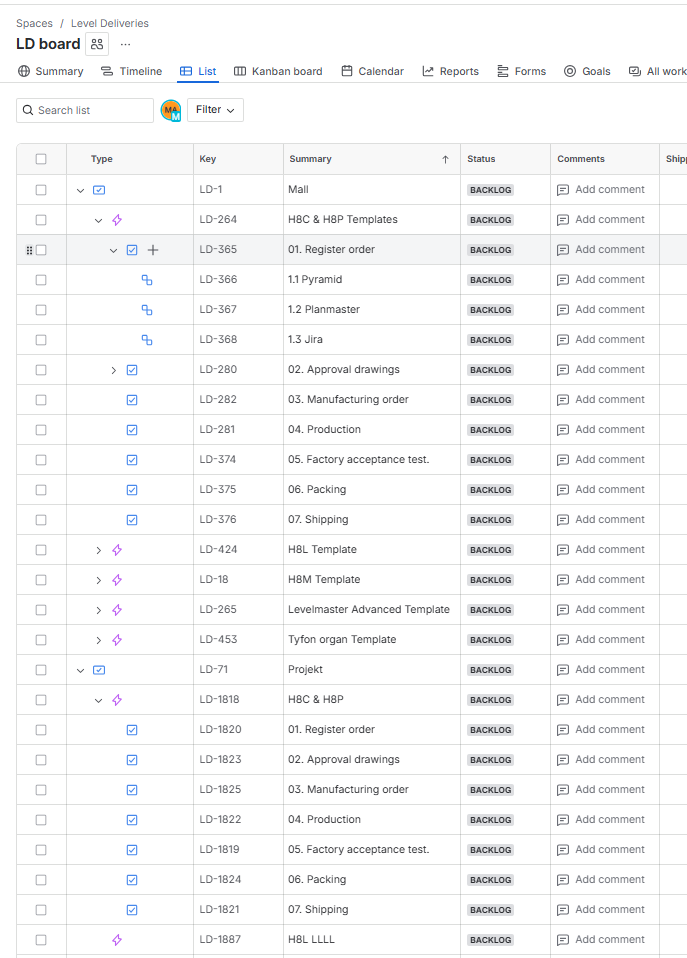687x958 pixels.
Task: Open the Spaces breadcrumb link
Action: (x=34, y=22)
